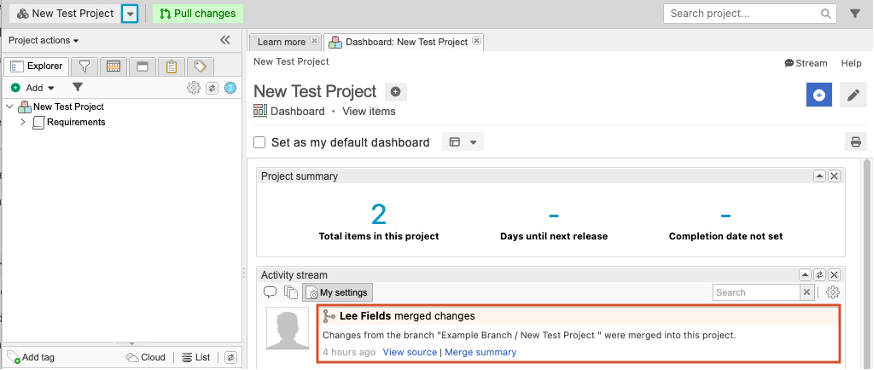874x370 pixels.
Task: Switch to the Learn more tab
Action: [281, 42]
